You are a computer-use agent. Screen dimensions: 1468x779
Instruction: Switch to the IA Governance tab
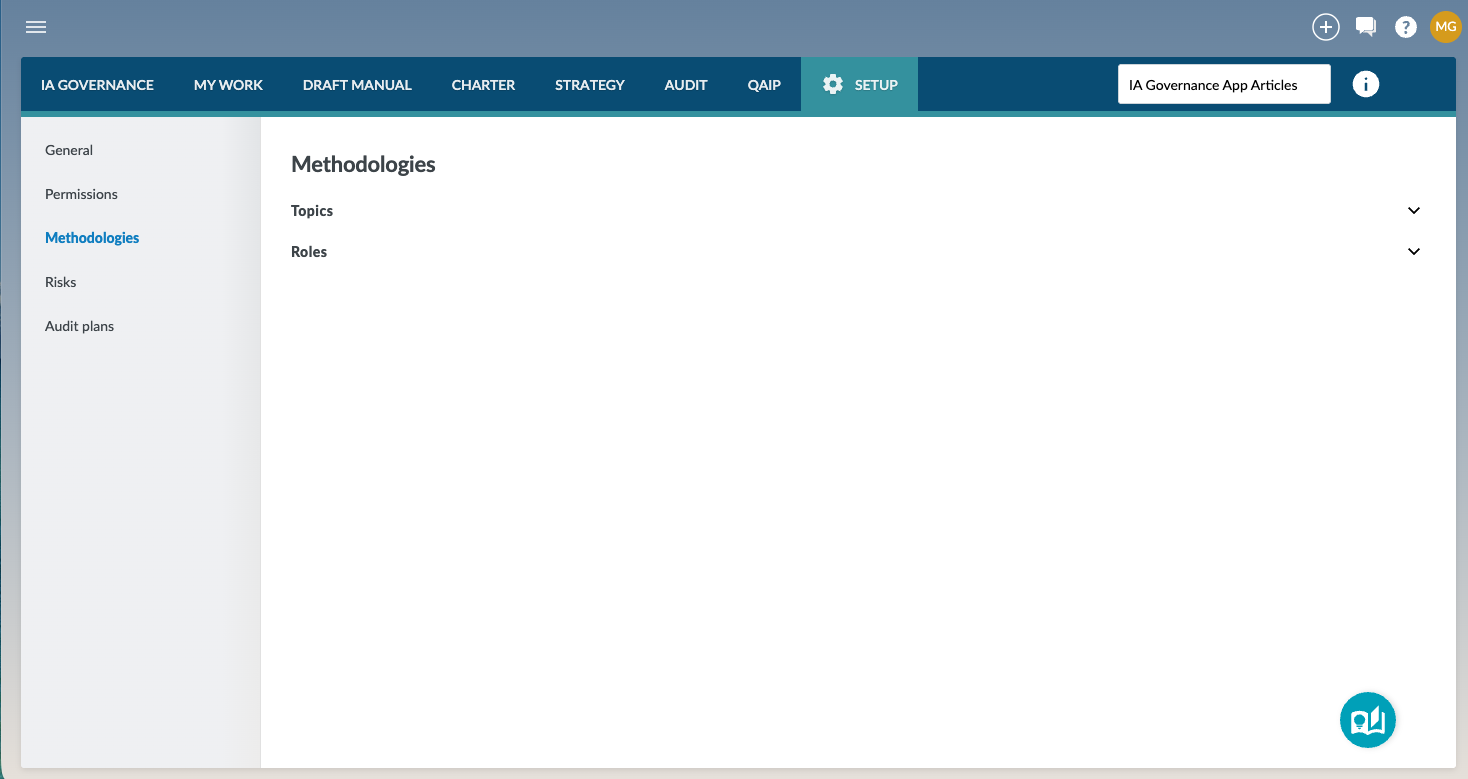97,85
